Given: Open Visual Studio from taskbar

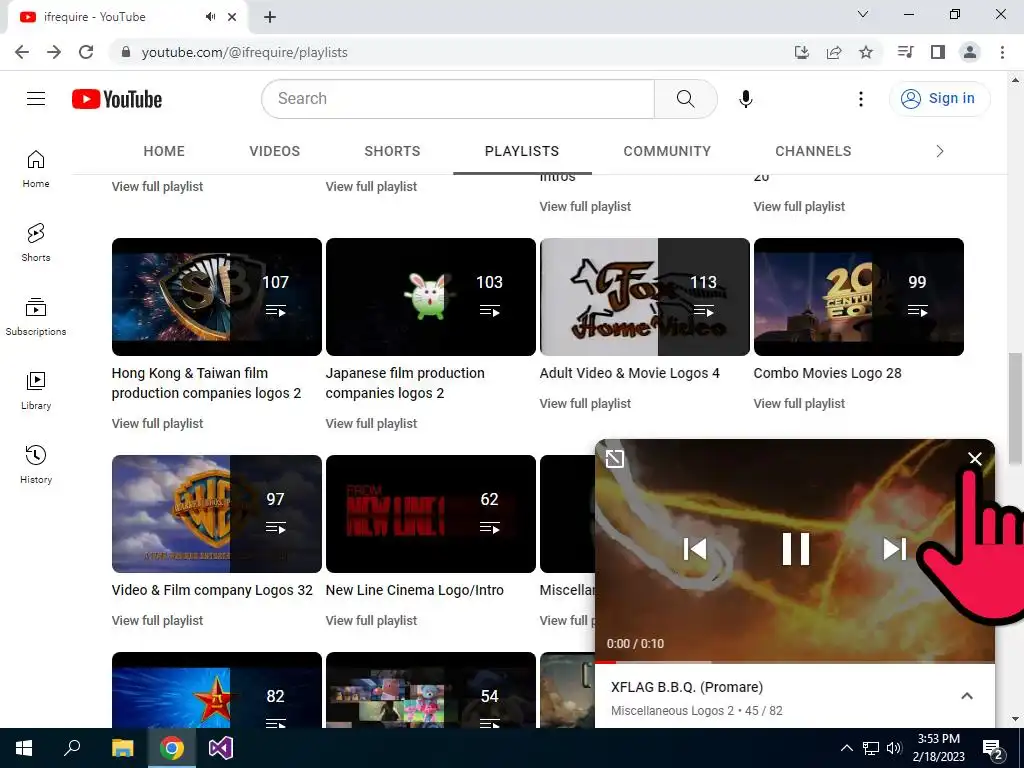Looking at the screenshot, I should coord(221,748).
